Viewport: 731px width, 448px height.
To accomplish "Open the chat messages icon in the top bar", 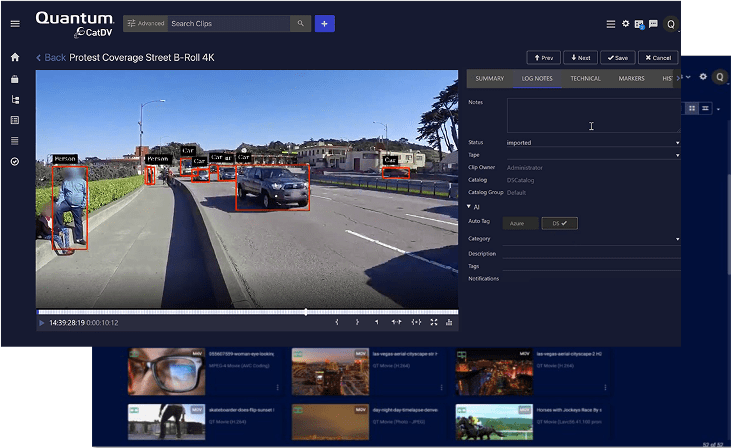I will [653, 23].
